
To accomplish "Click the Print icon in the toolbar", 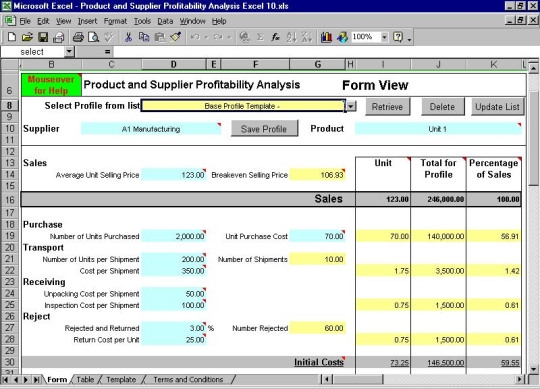I will tap(78, 37).
